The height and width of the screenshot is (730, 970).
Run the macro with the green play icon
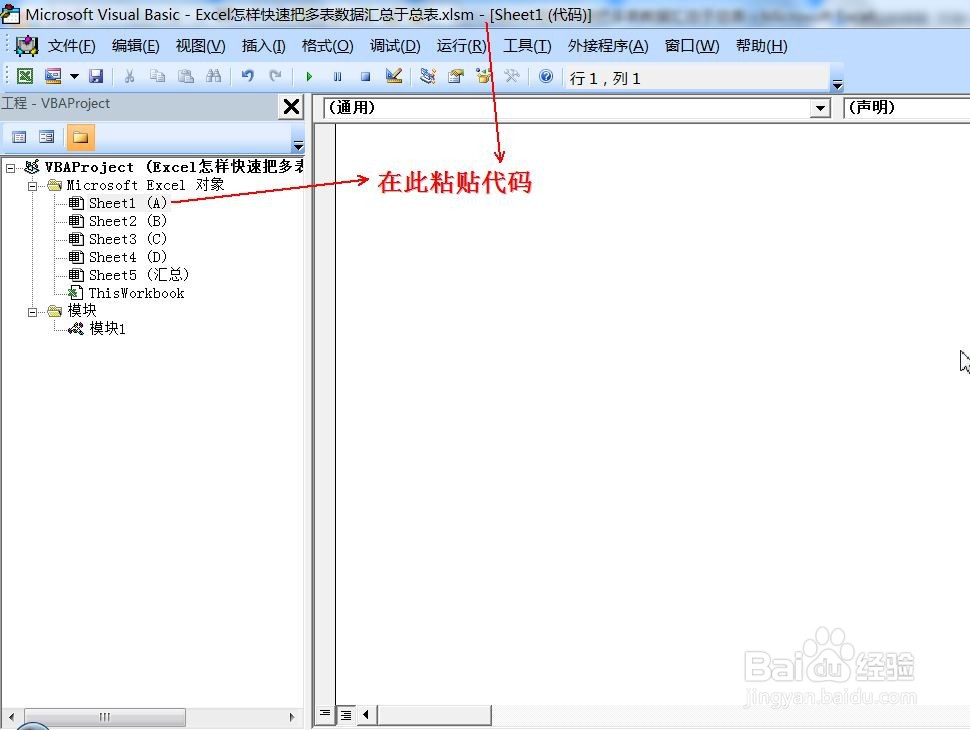point(309,77)
